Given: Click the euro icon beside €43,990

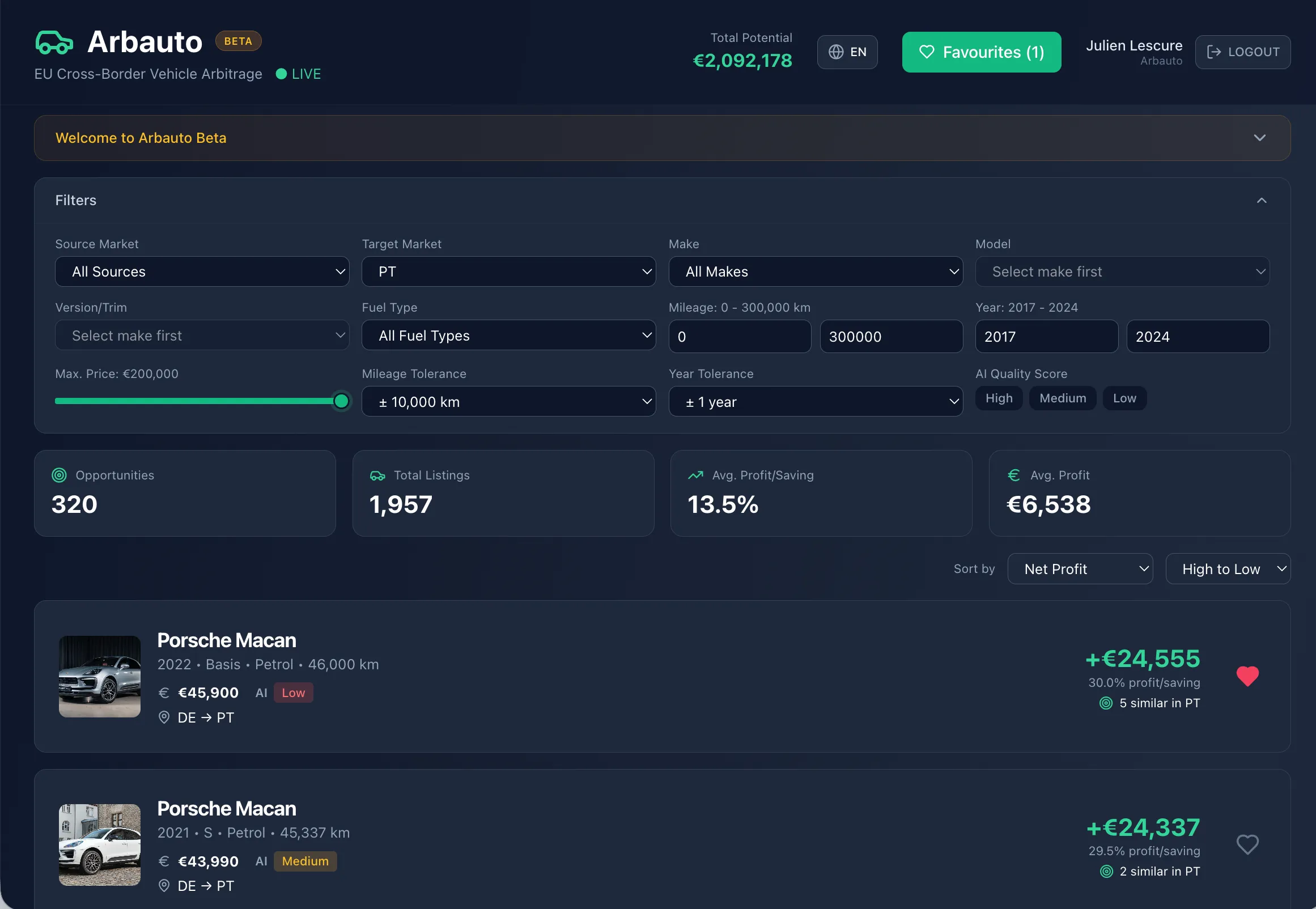Looking at the screenshot, I should pyautogui.click(x=163, y=861).
